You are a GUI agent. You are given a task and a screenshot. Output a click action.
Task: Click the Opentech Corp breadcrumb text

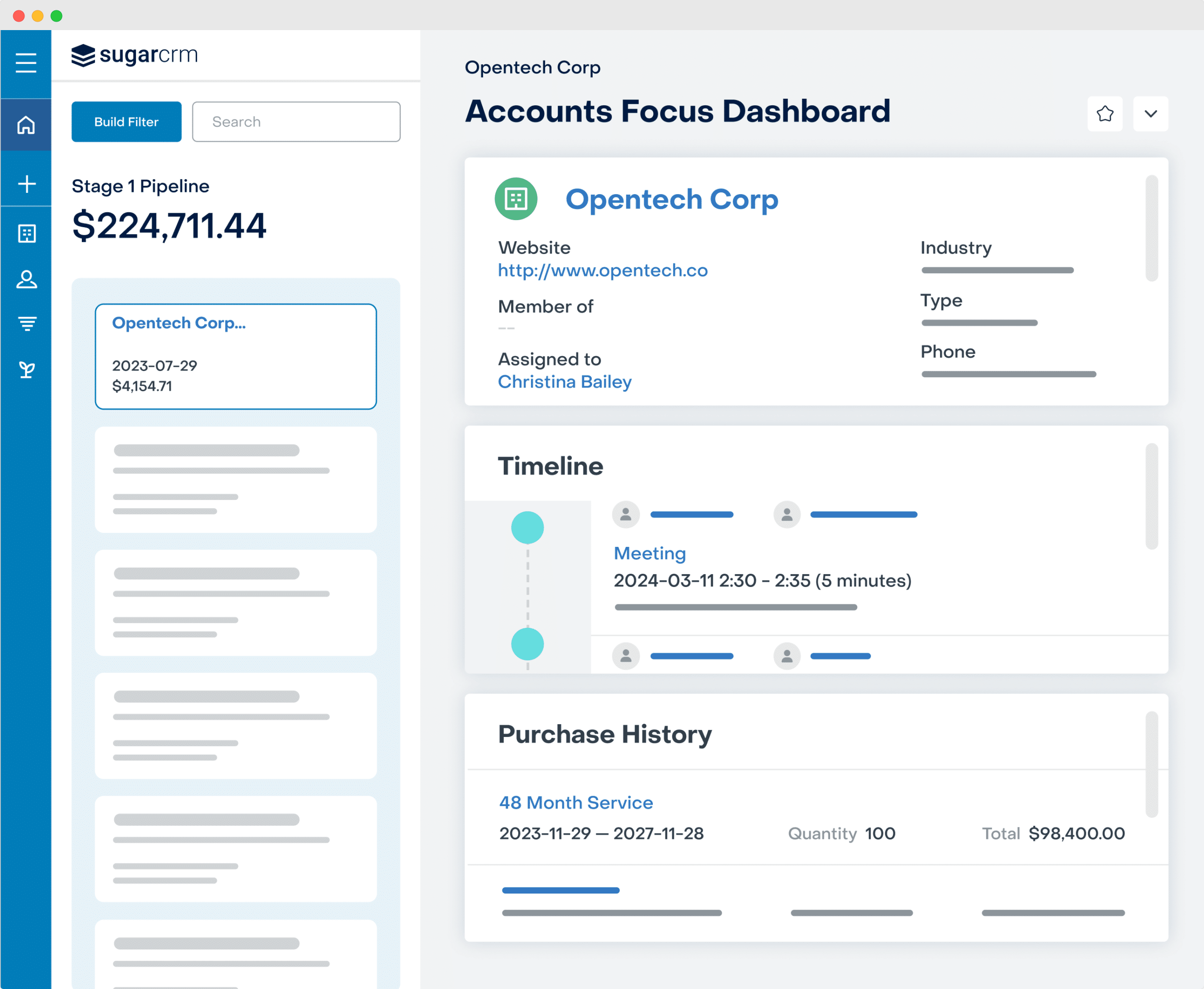point(533,67)
